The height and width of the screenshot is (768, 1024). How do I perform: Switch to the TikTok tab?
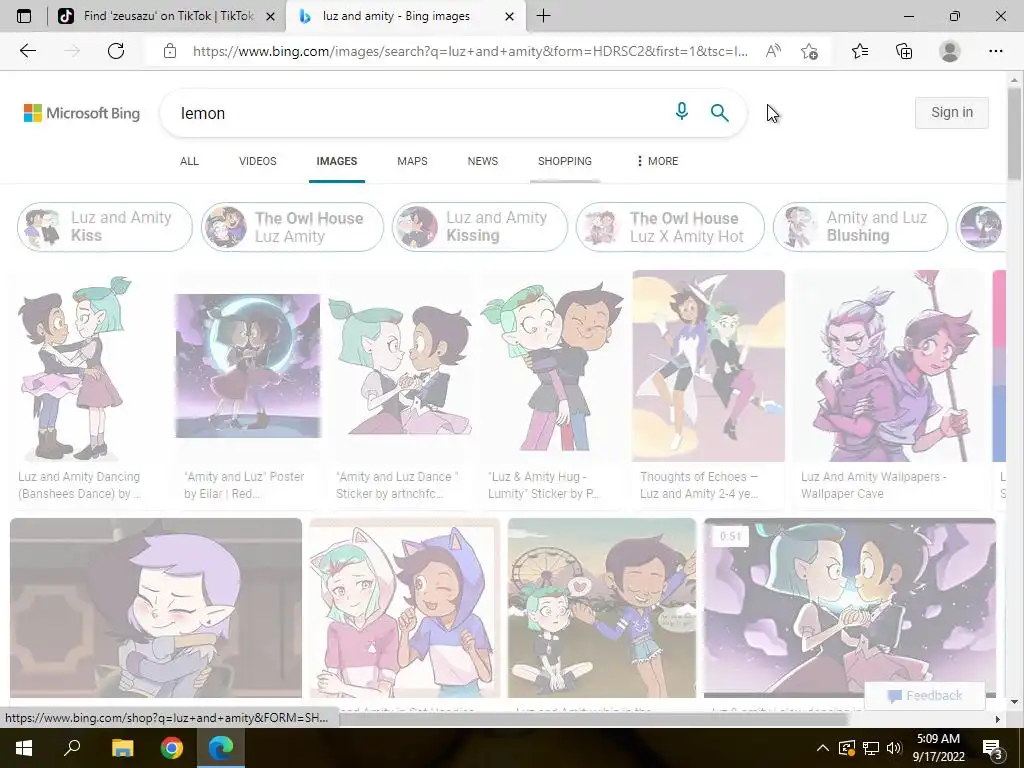(166, 16)
